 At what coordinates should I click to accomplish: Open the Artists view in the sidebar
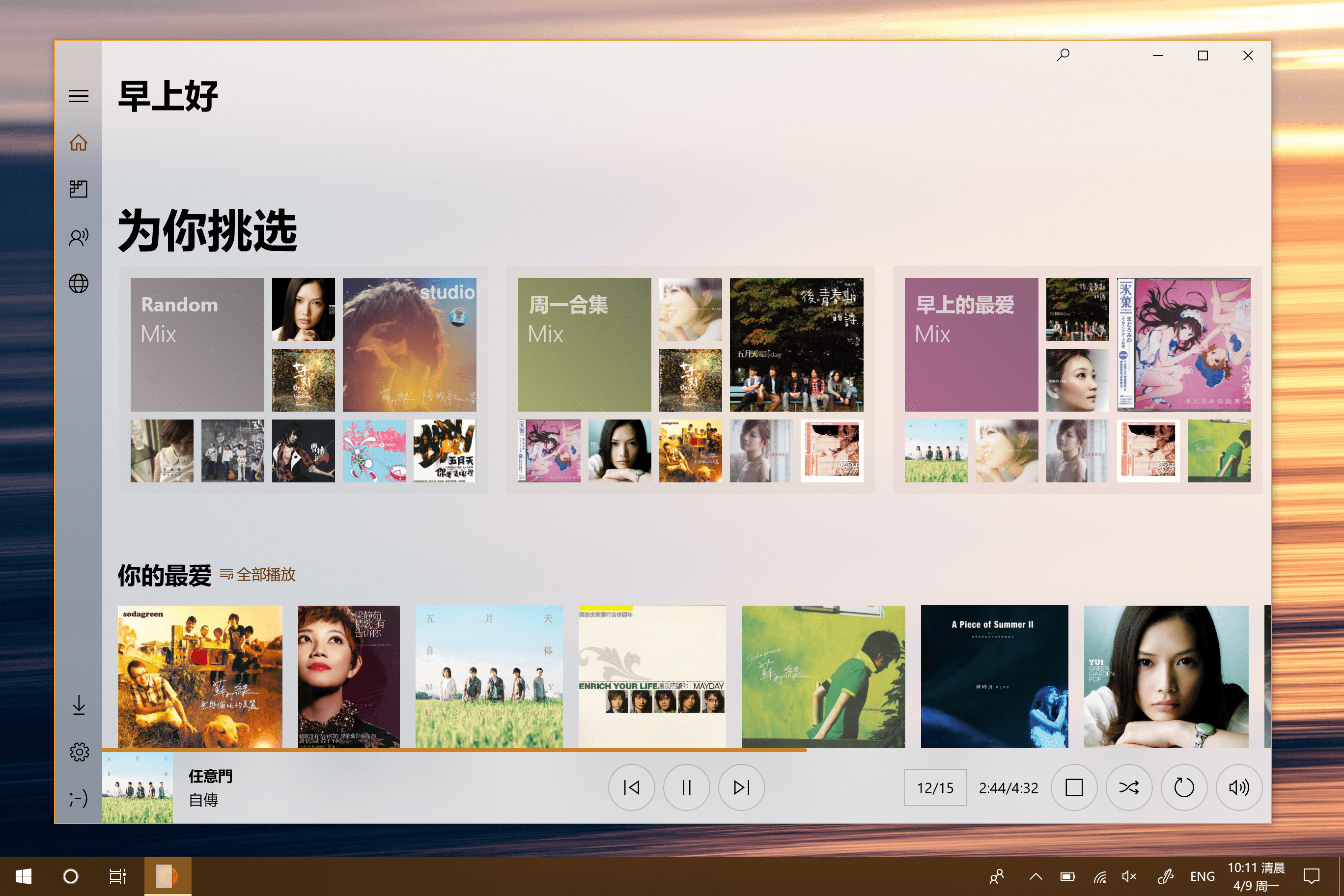pyautogui.click(x=78, y=237)
